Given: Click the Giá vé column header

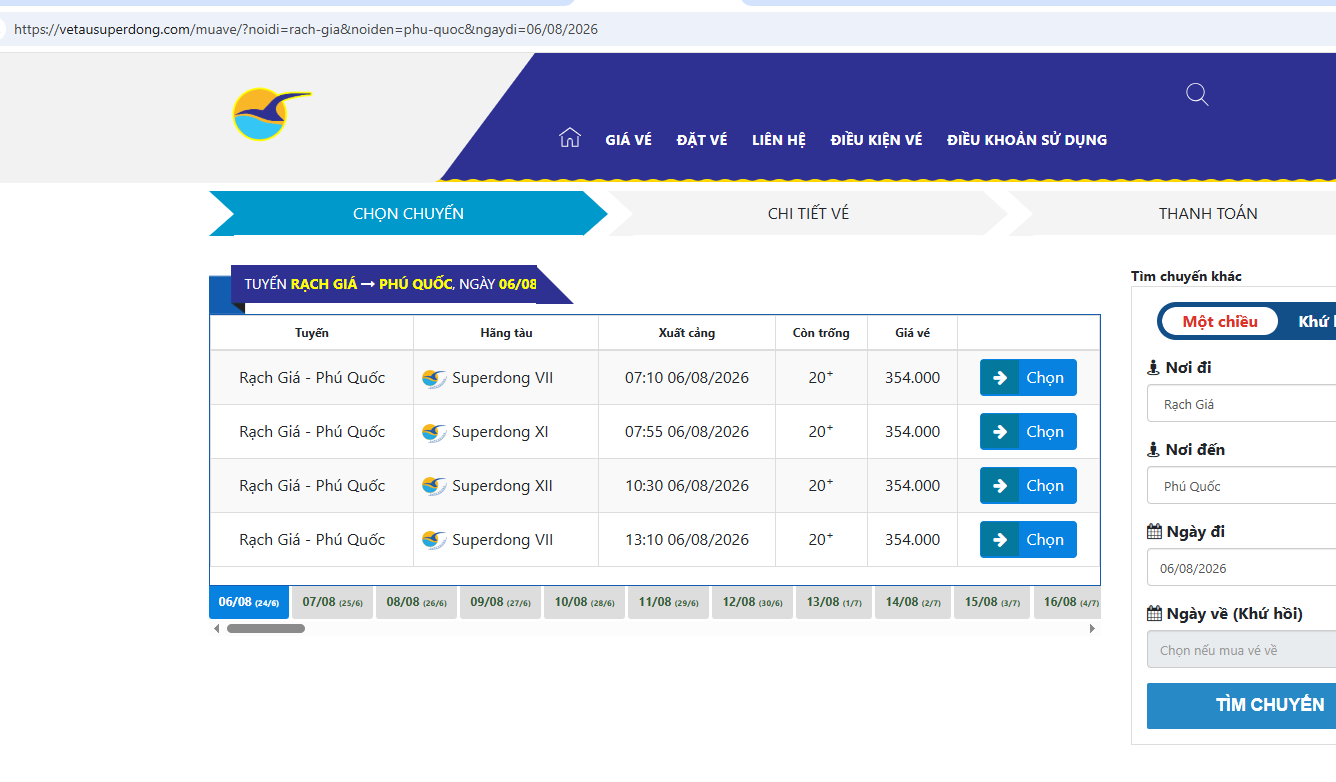Looking at the screenshot, I should click(x=912, y=333).
